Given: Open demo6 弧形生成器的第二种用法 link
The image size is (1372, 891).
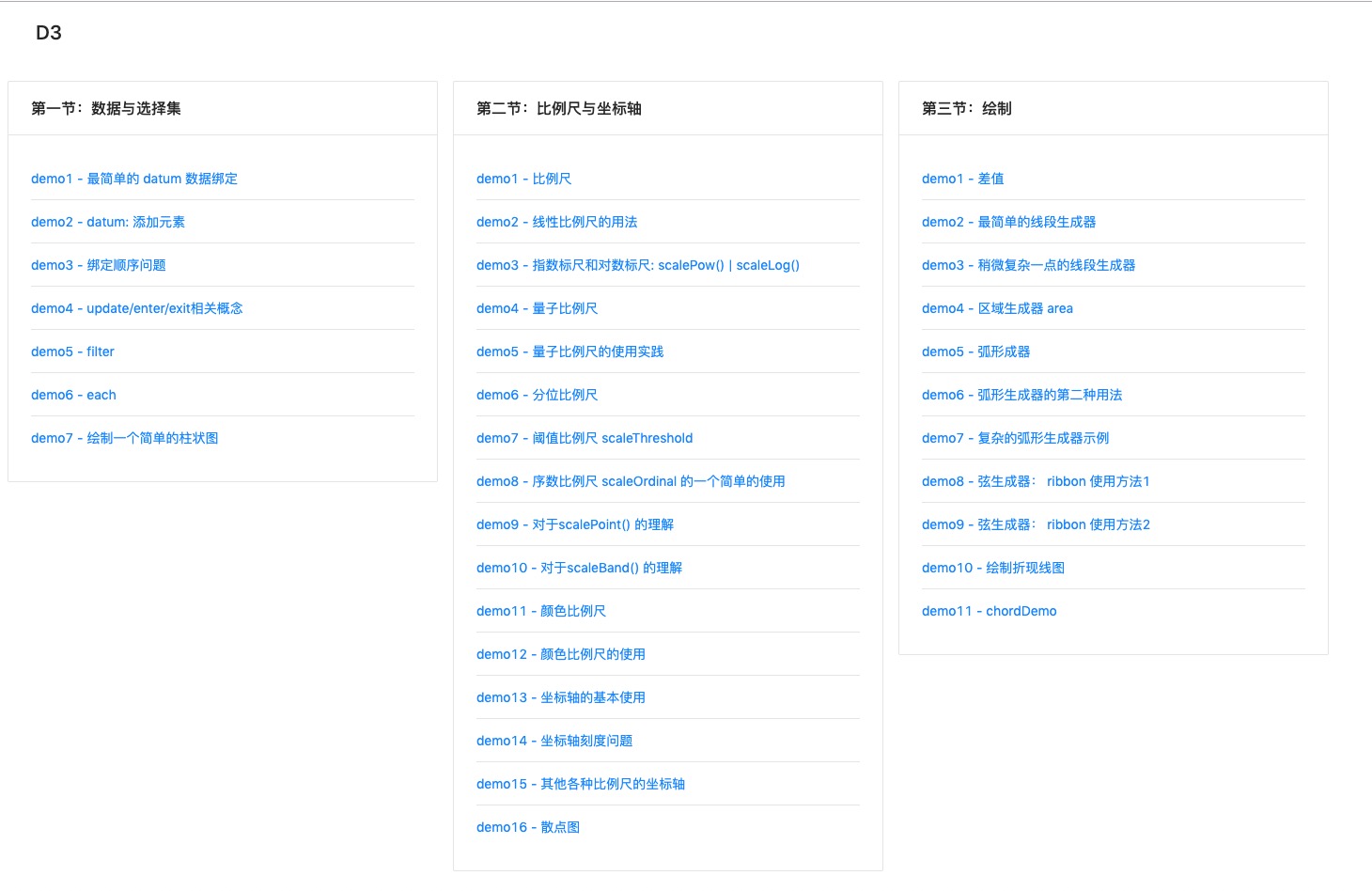Looking at the screenshot, I should point(1022,395).
